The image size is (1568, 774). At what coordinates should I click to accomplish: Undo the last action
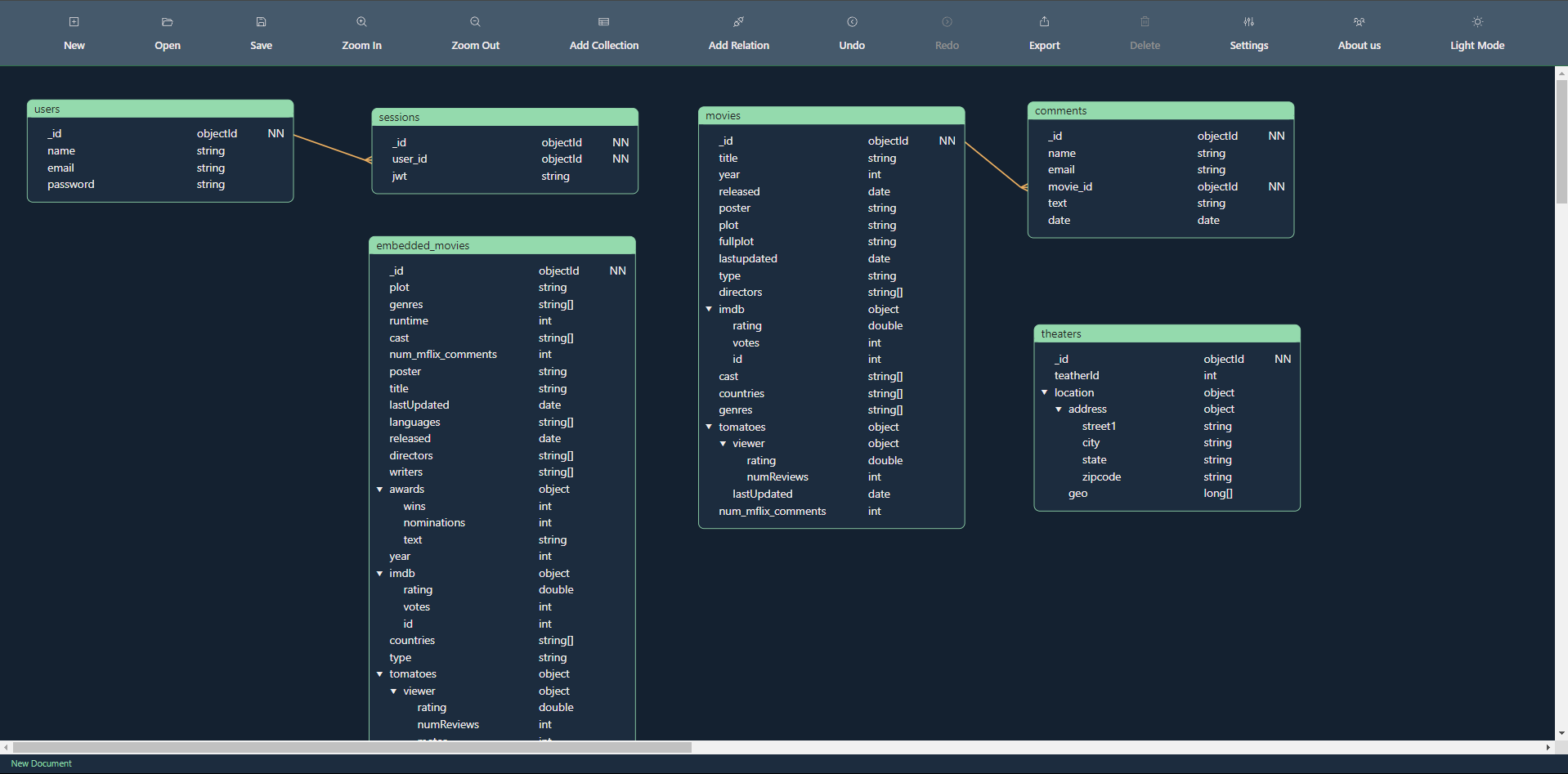(x=852, y=22)
